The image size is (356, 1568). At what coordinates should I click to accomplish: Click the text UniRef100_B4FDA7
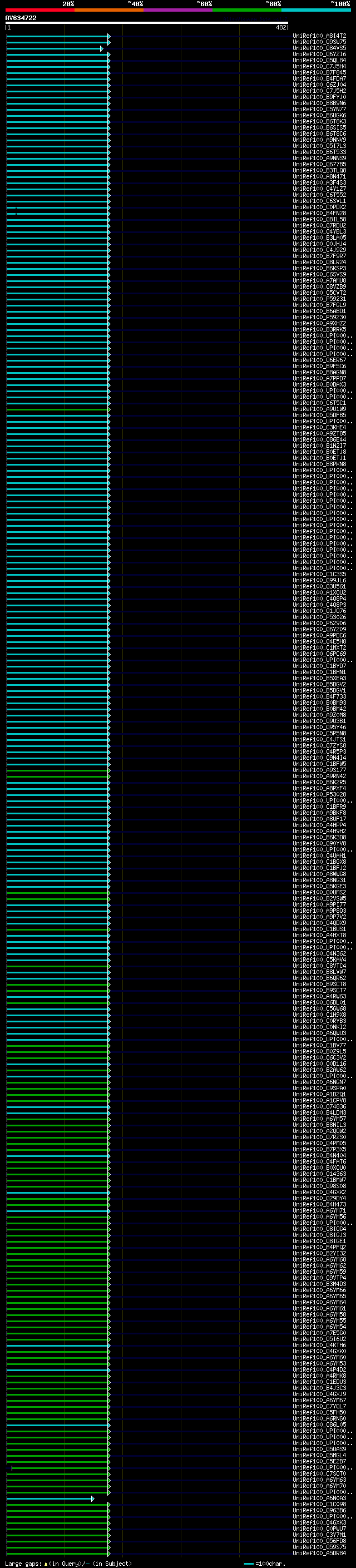click(x=319, y=78)
